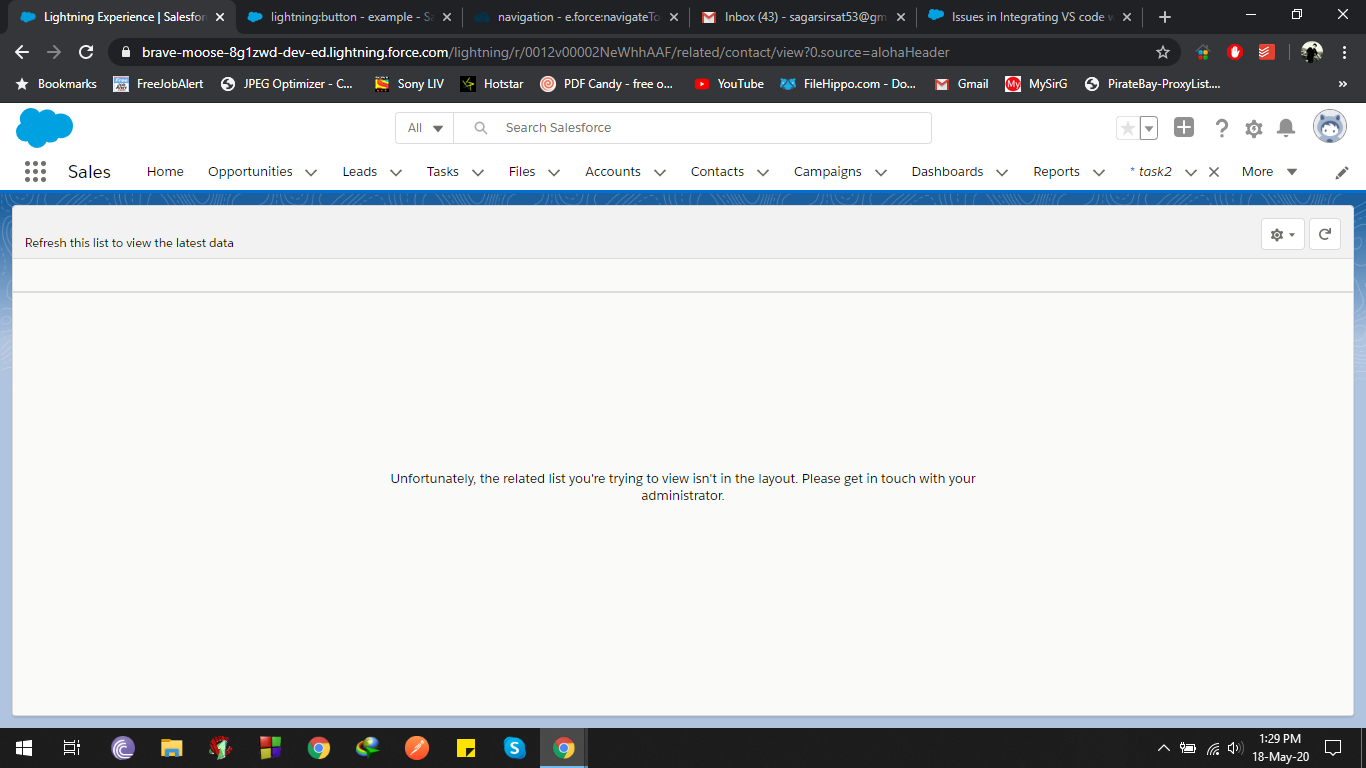Bookmark this page with Chrome's star icon
Screen dimensions: 1366x768
[1163, 52]
